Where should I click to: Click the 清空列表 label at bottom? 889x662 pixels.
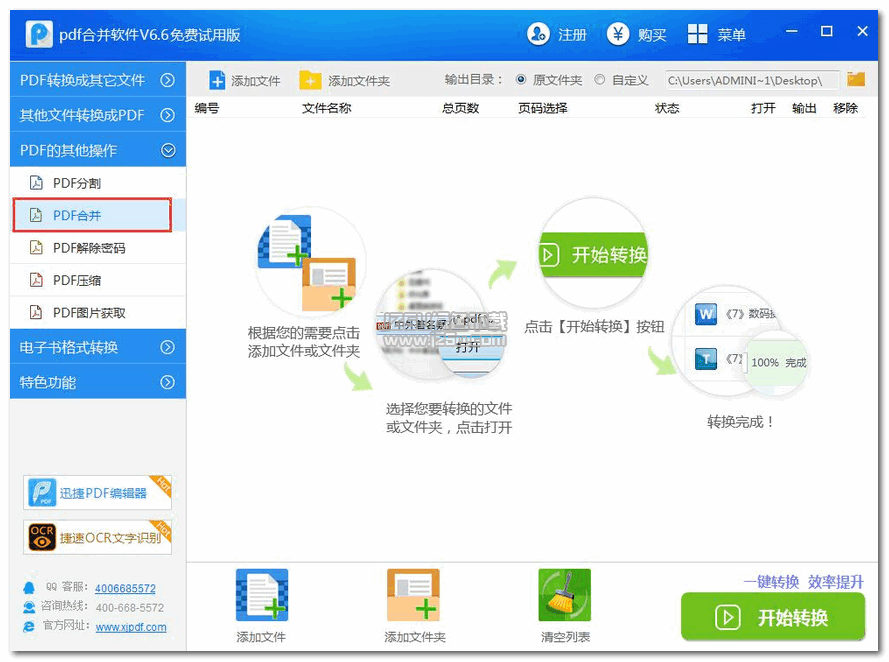[x=565, y=637]
